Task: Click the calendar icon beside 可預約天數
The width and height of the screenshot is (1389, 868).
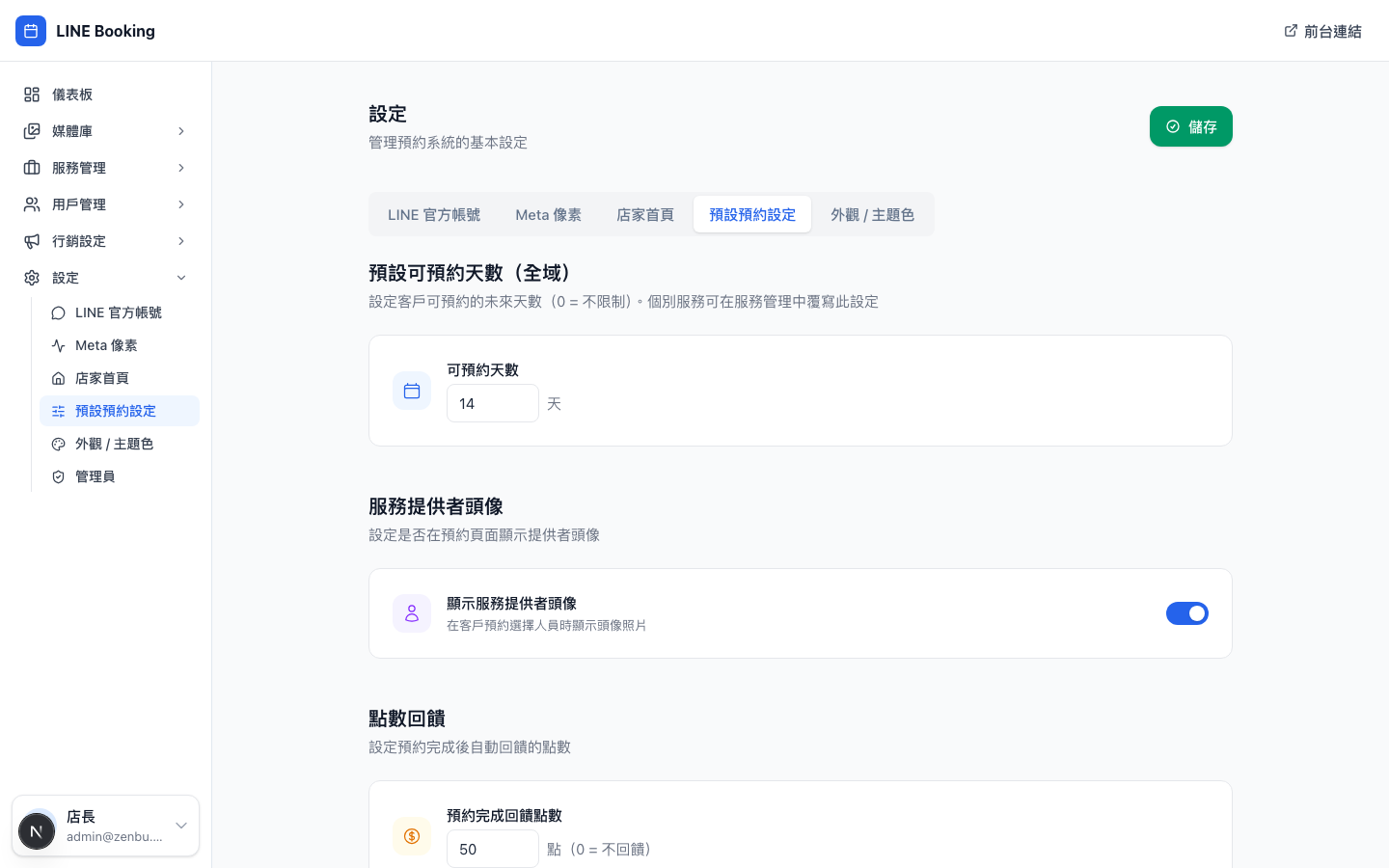Action: (x=412, y=391)
